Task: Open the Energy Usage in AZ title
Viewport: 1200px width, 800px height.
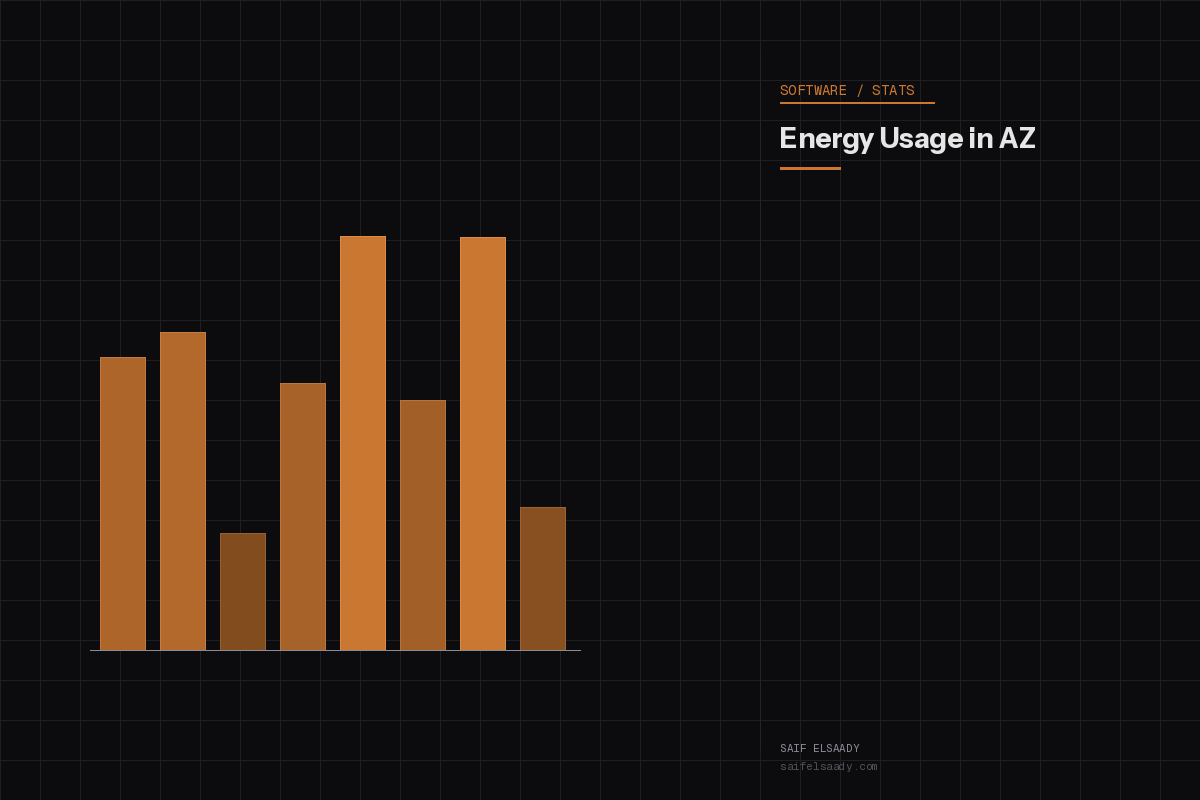Action: pyautogui.click(x=908, y=139)
